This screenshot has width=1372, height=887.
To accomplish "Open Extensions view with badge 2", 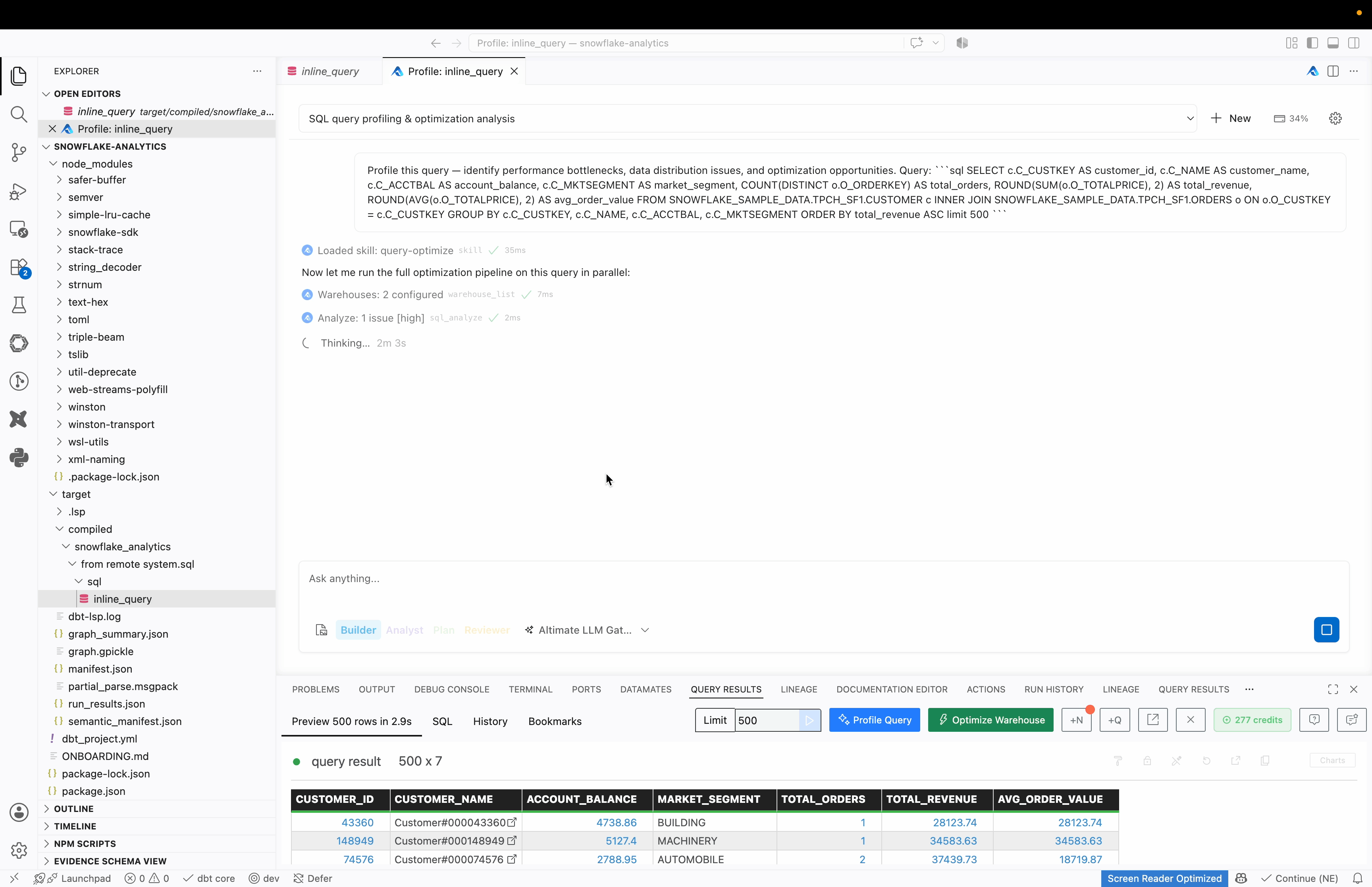I will click(x=19, y=268).
